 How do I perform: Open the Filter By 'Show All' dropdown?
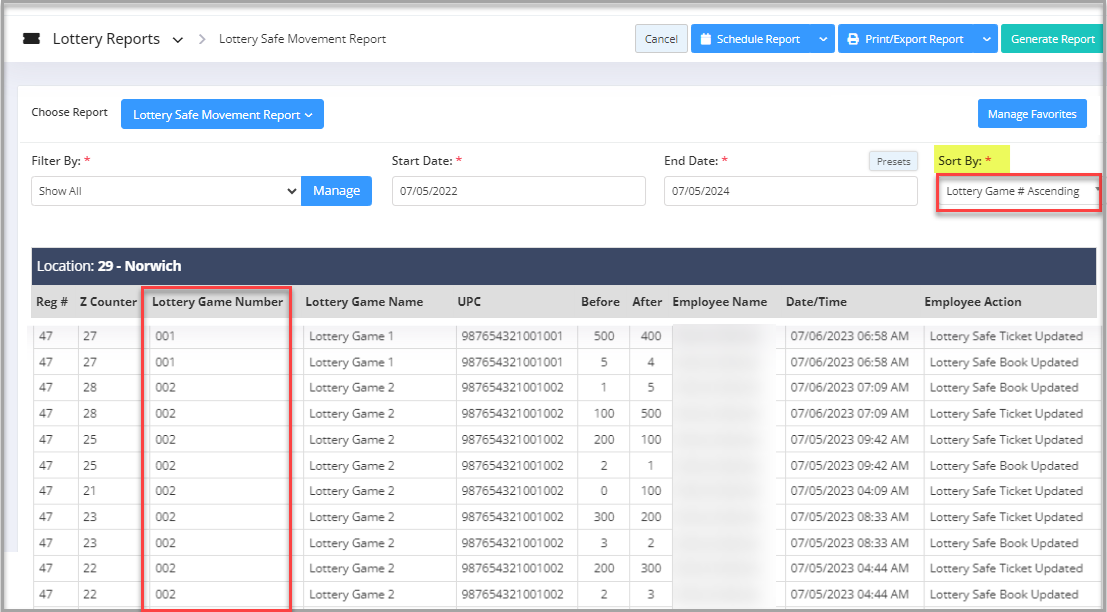pyautogui.click(x=166, y=191)
